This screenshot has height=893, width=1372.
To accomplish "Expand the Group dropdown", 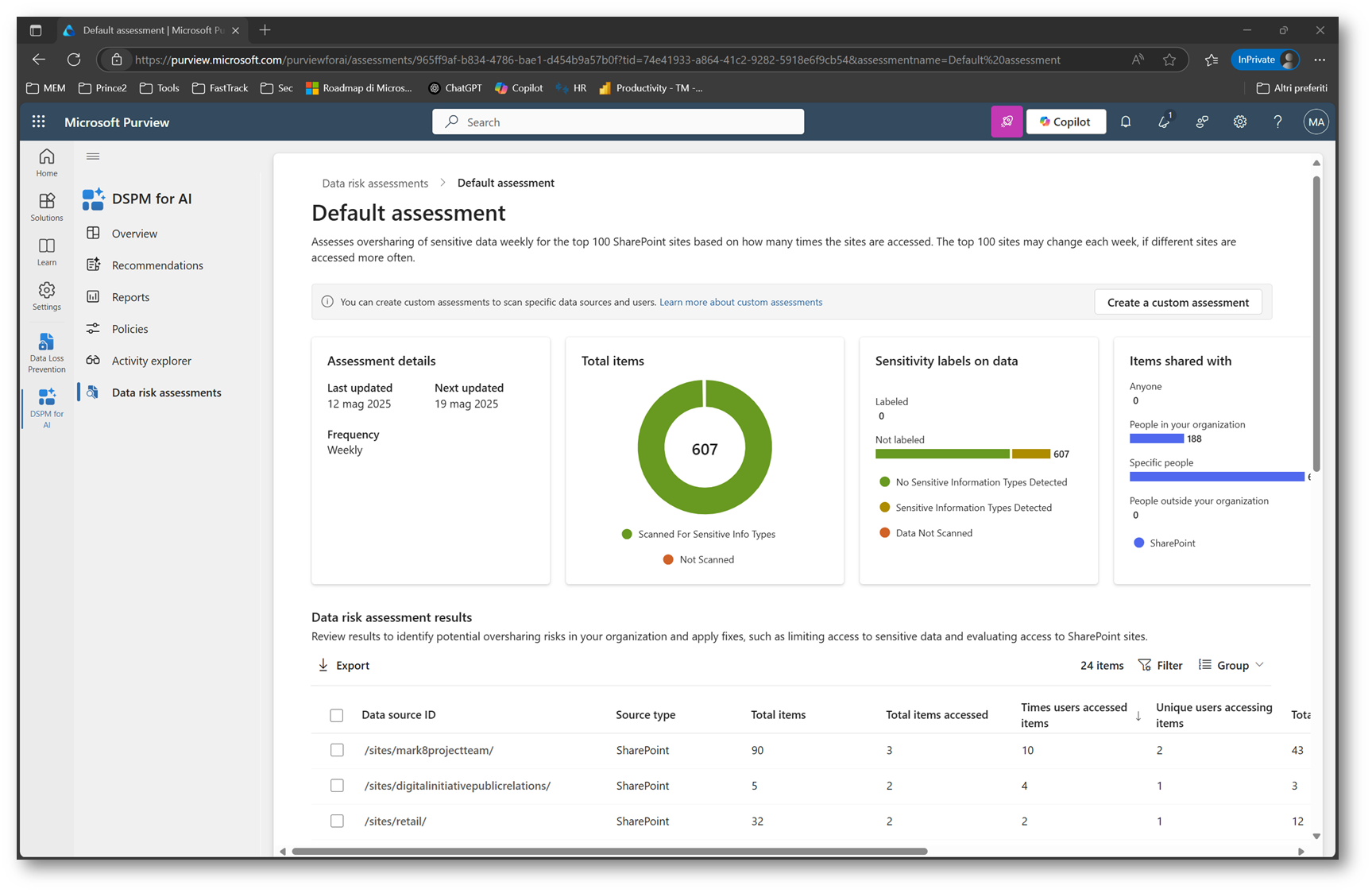I will [x=1231, y=665].
